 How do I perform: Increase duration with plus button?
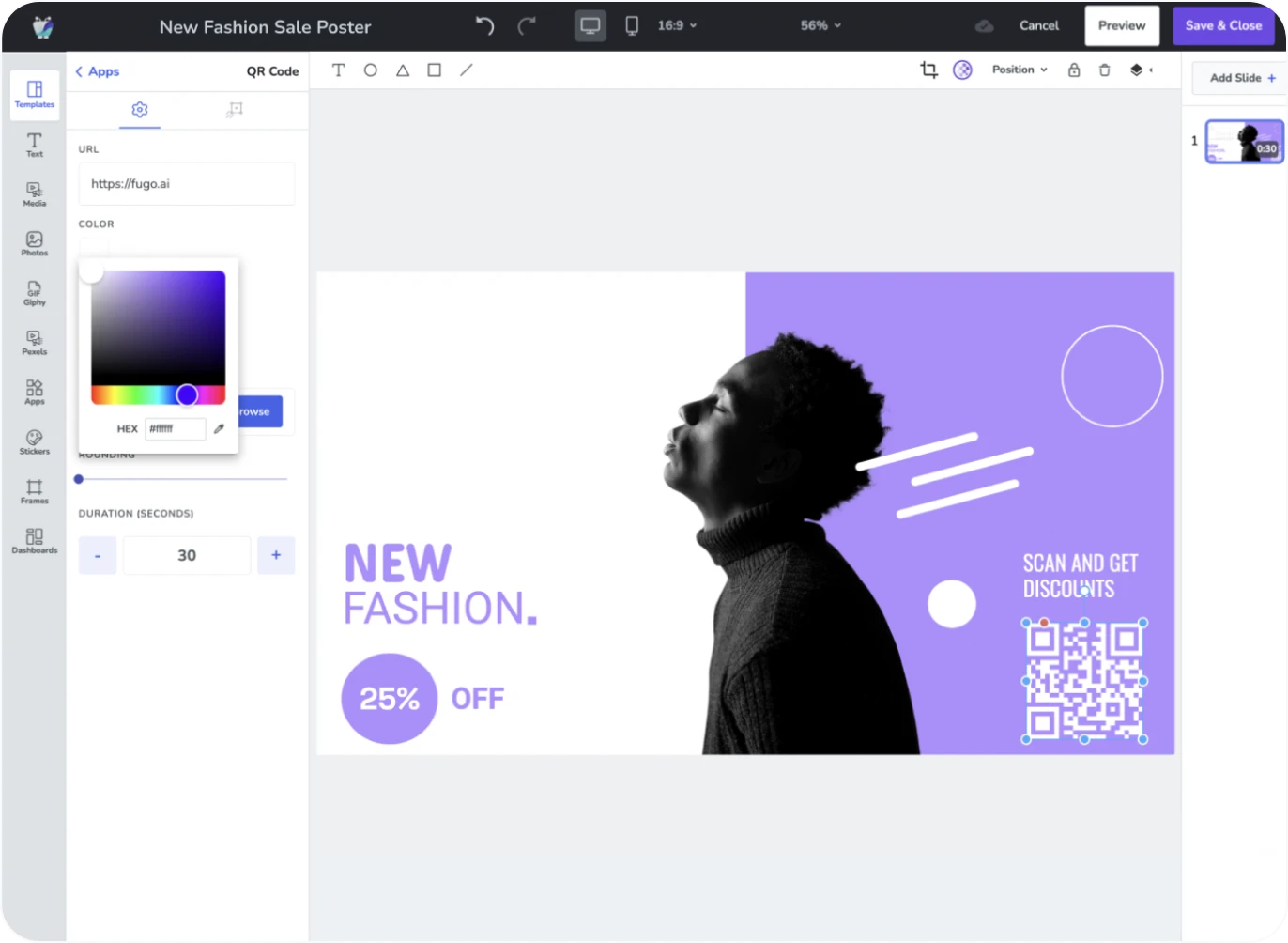point(276,555)
